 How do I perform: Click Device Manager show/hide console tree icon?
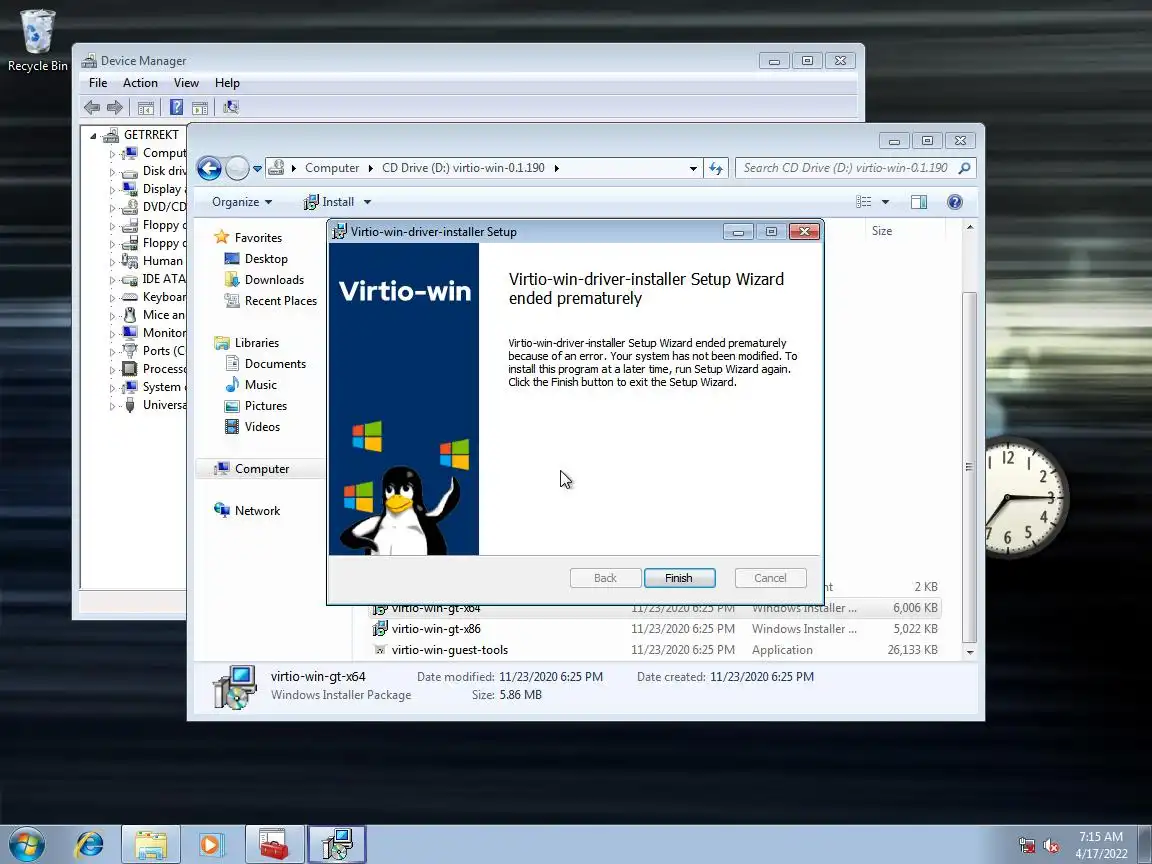pos(145,107)
